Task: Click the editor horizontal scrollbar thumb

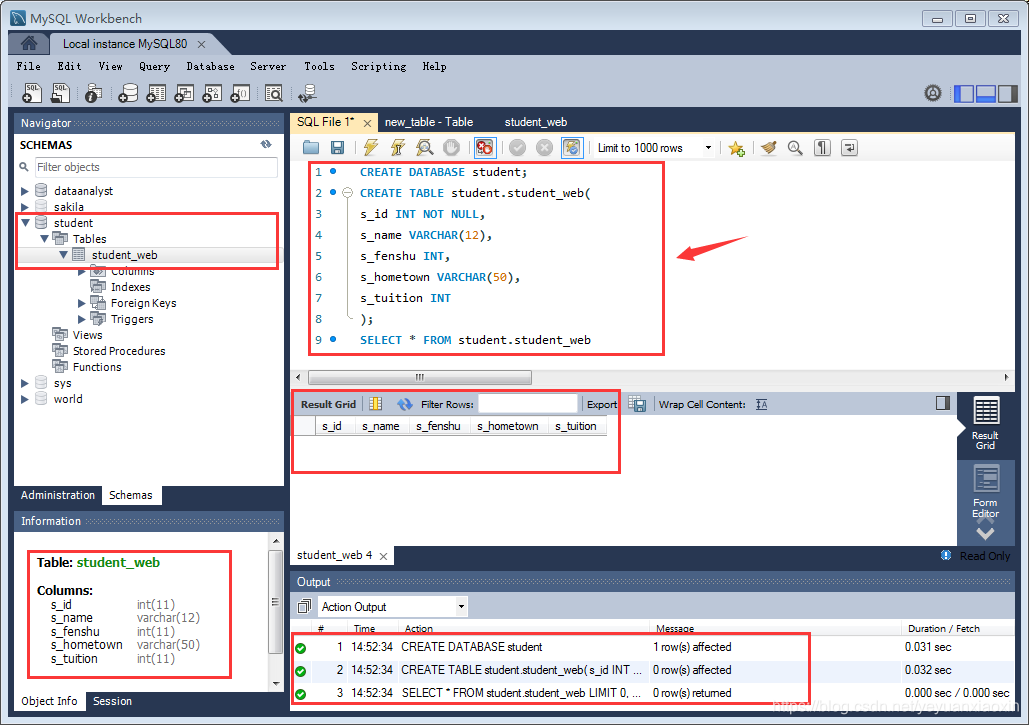Action: coord(420,377)
